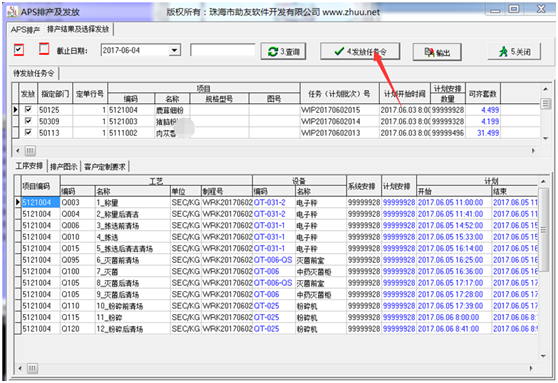
Task: Click lower table horizontal scrollbar right arrow
Action: 531,368
